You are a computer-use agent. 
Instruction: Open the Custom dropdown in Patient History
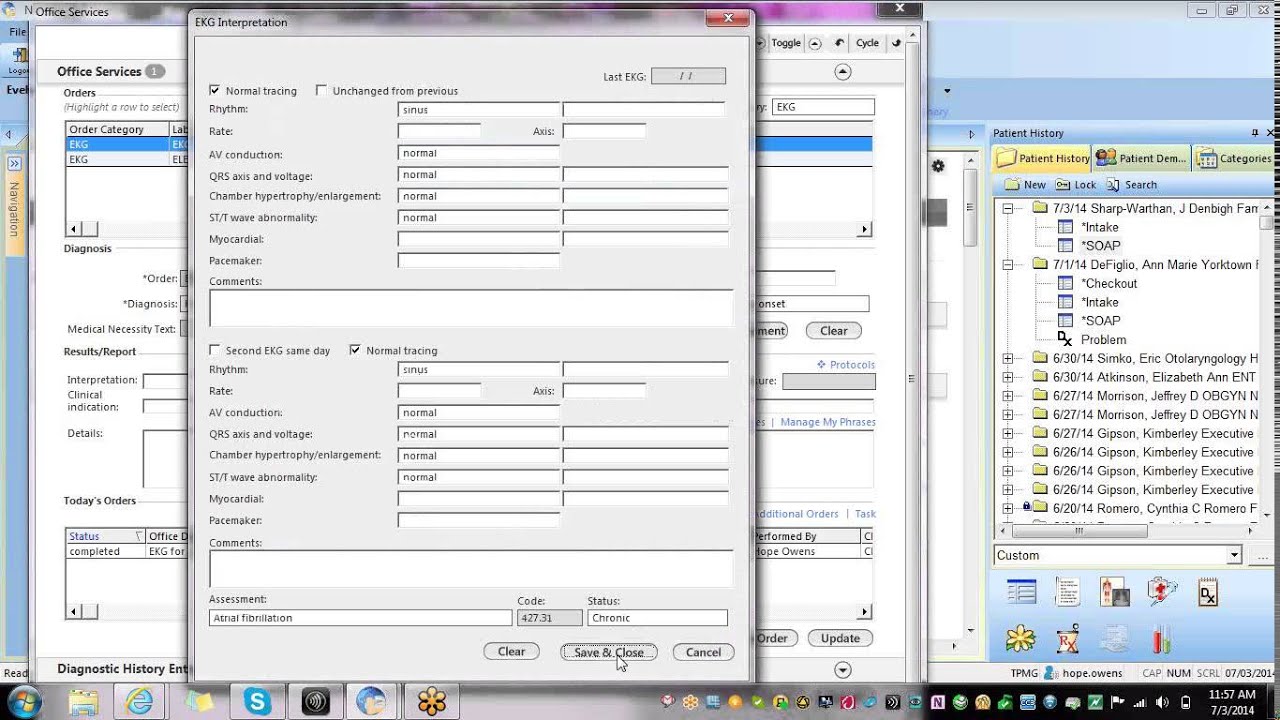[x=1234, y=555]
